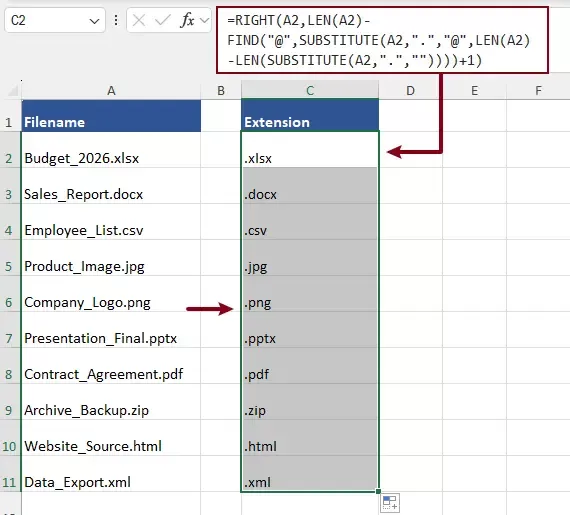
Task: Select cell Product_Image.jpg
Action: [x=111, y=258]
